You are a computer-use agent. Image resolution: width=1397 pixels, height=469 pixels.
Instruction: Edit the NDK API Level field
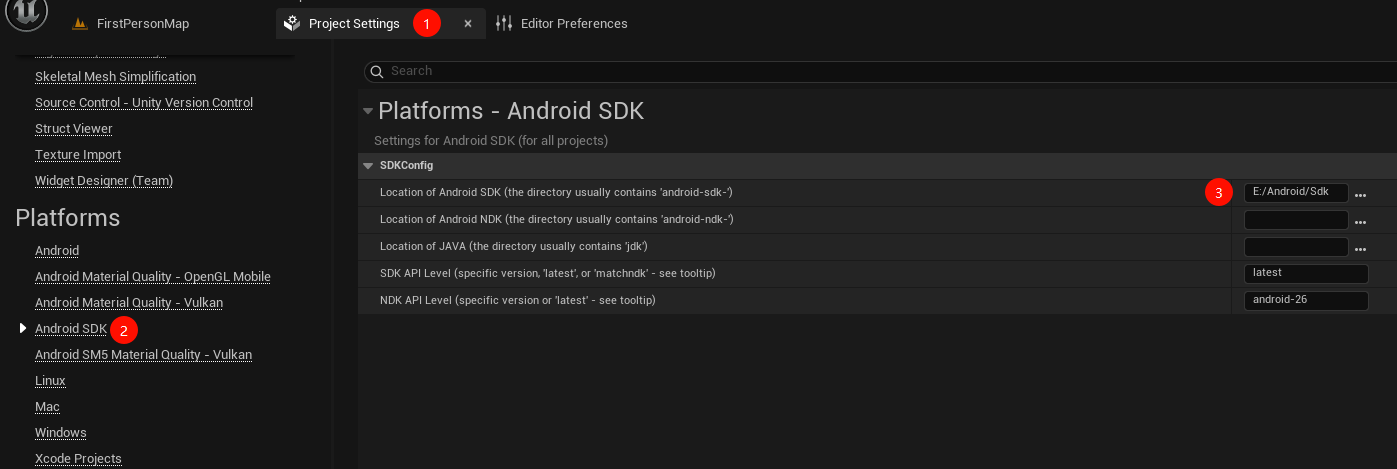click(1306, 301)
